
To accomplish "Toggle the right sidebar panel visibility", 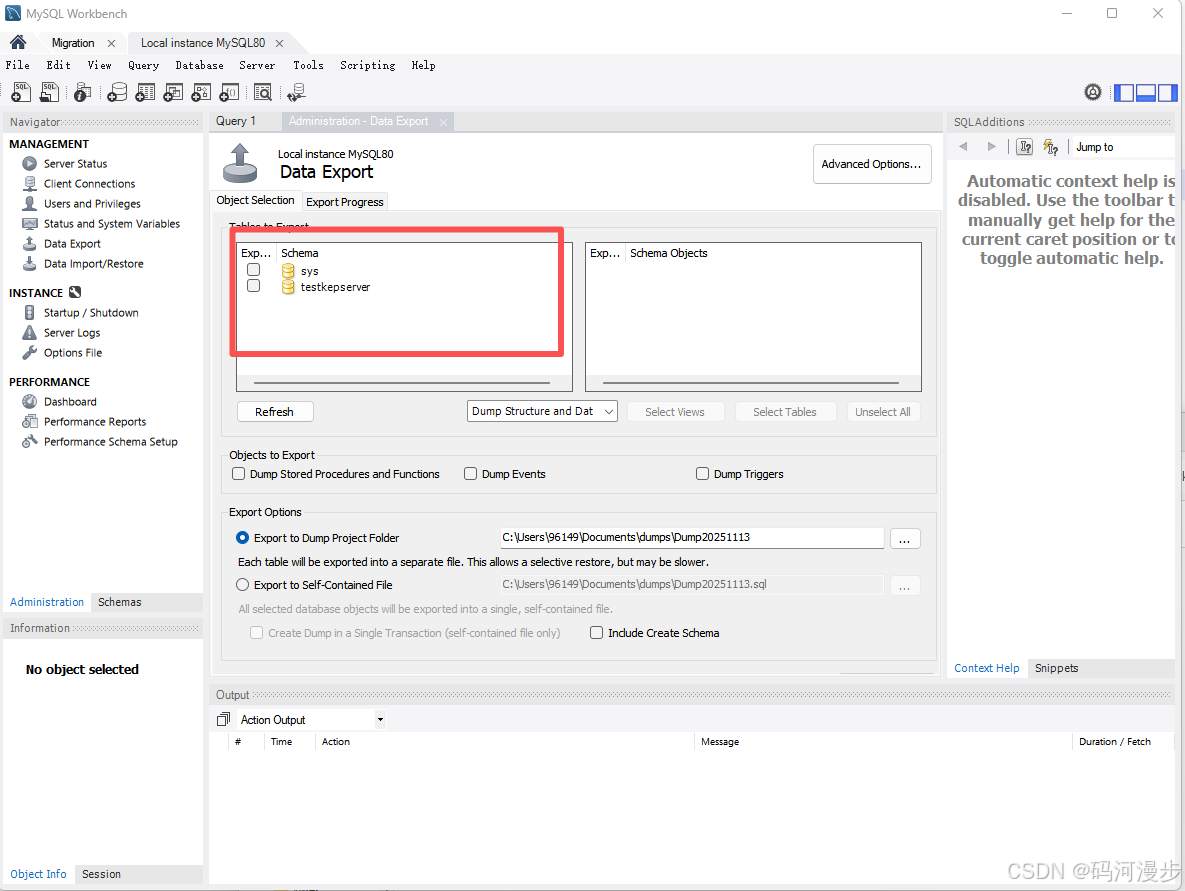I will click(1168, 93).
